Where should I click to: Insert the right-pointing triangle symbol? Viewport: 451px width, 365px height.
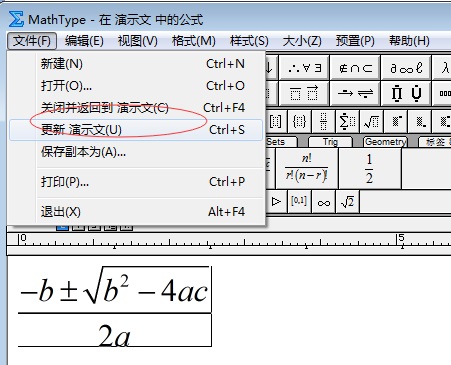tap(276, 202)
